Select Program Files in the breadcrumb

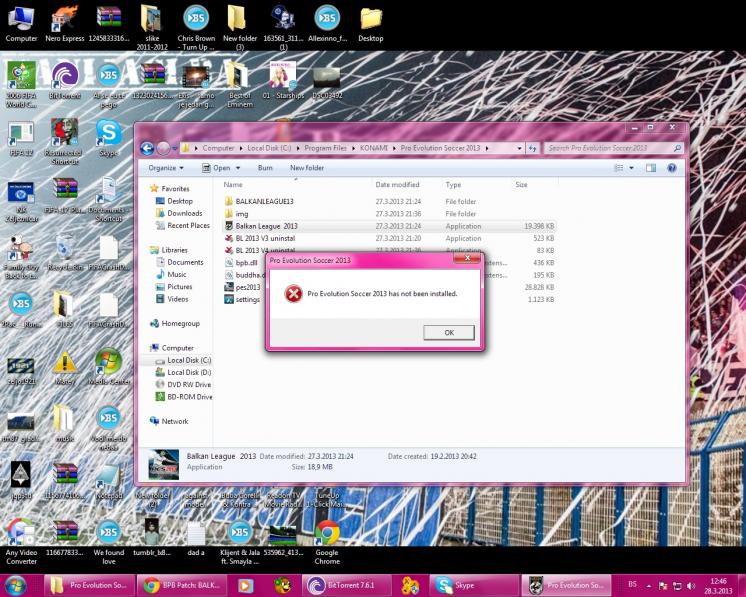tap(325, 148)
